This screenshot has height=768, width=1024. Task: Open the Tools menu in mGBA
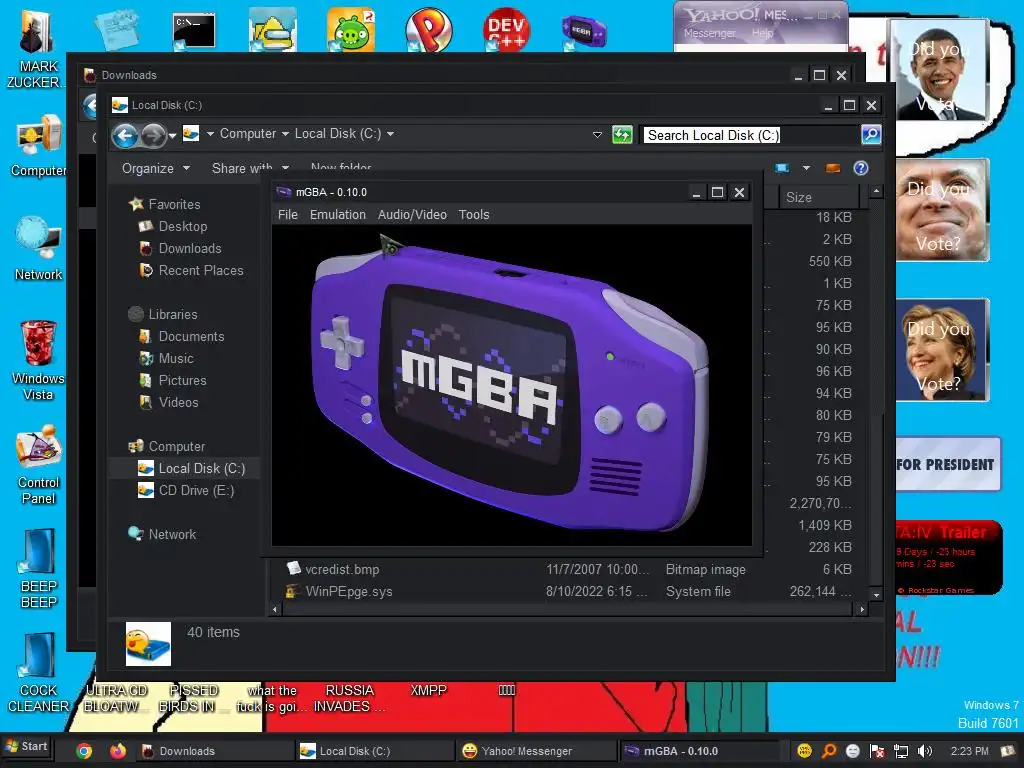click(x=473, y=214)
